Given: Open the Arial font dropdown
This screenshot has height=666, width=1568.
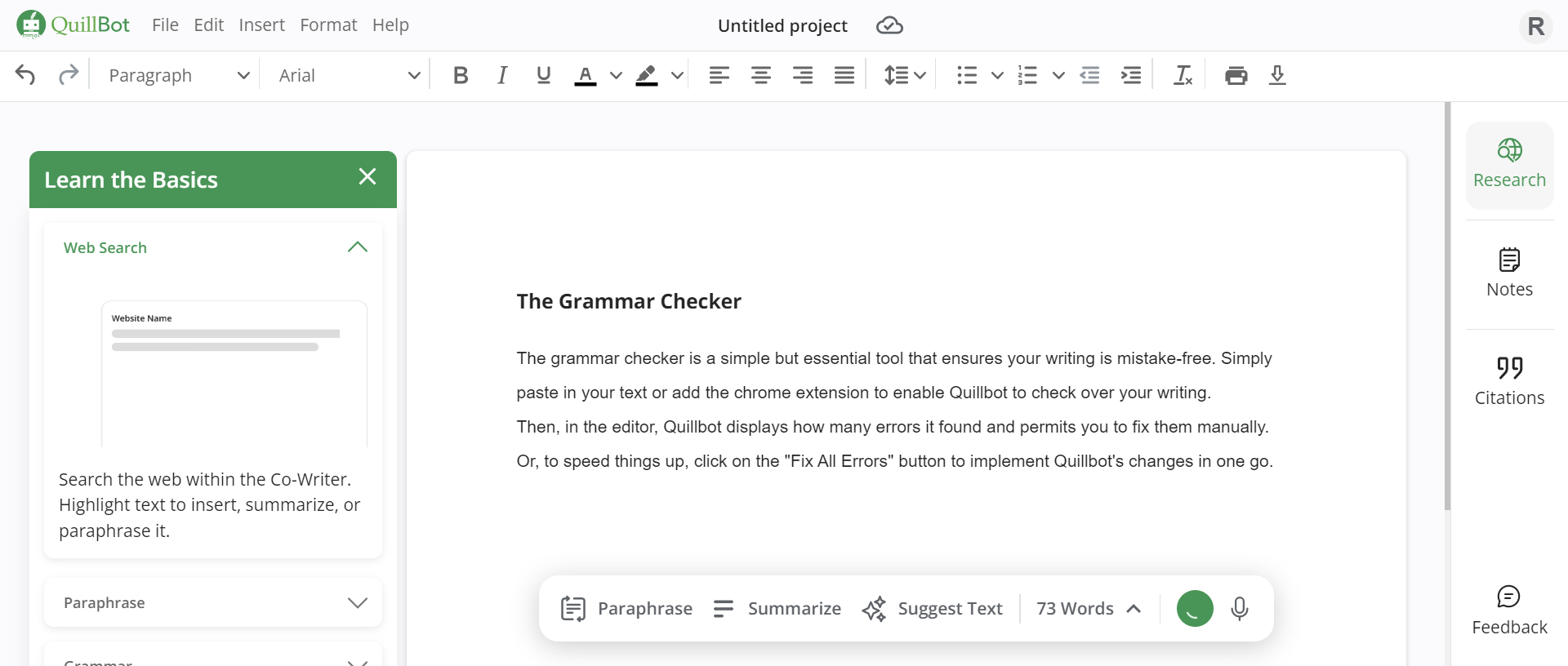Looking at the screenshot, I should click(350, 75).
